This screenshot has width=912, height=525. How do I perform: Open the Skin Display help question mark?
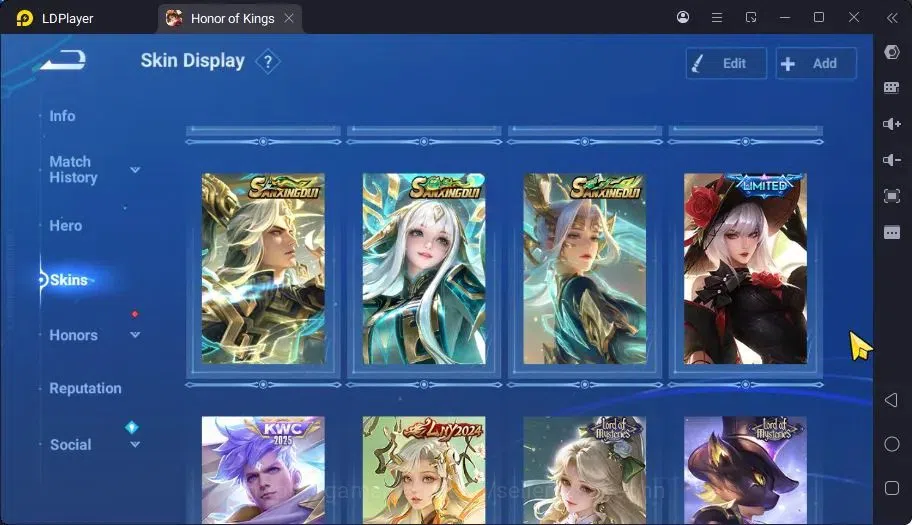coord(268,62)
